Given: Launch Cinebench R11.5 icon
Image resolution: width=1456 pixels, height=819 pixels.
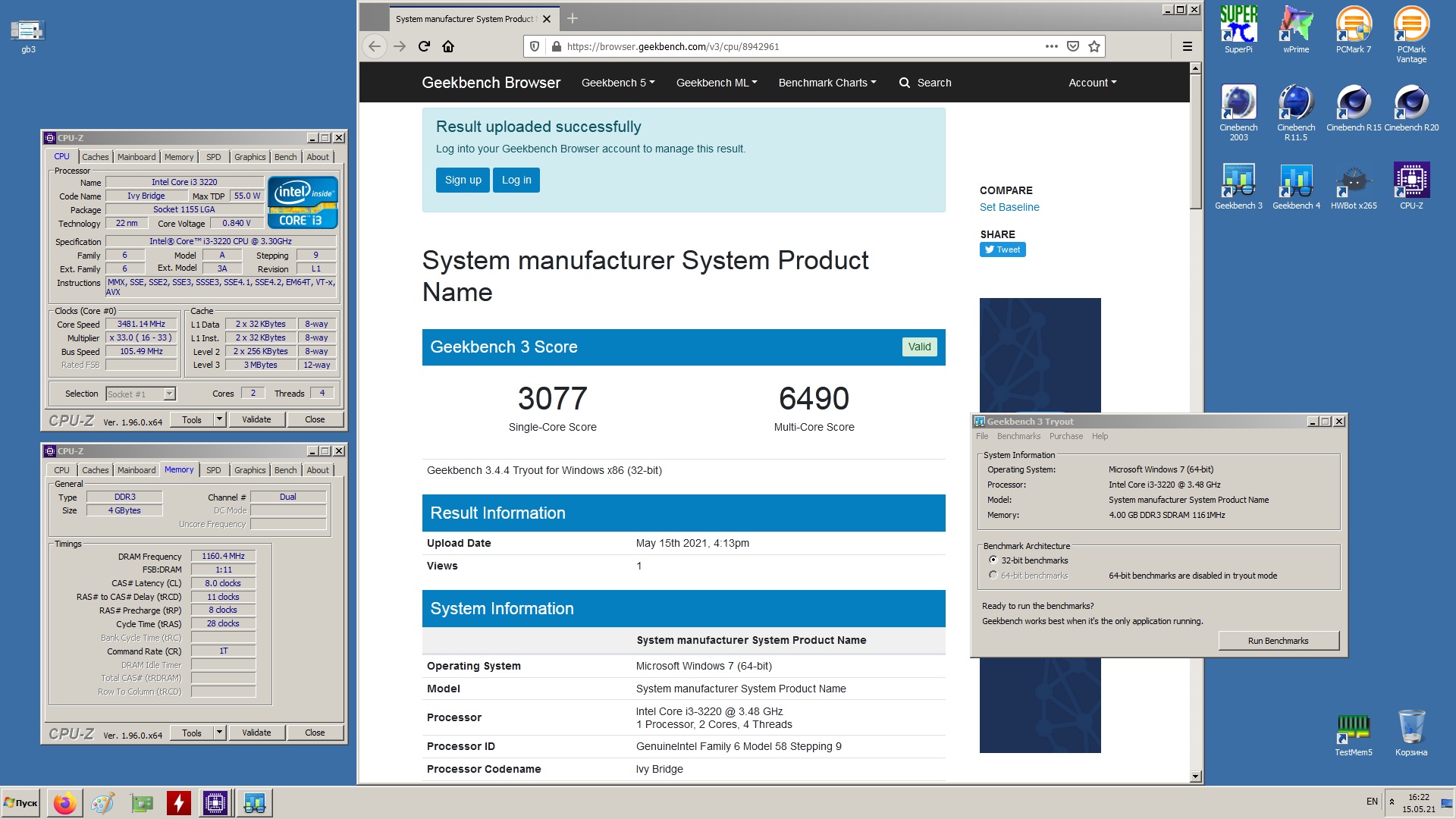Looking at the screenshot, I should tap(1296, 112).
